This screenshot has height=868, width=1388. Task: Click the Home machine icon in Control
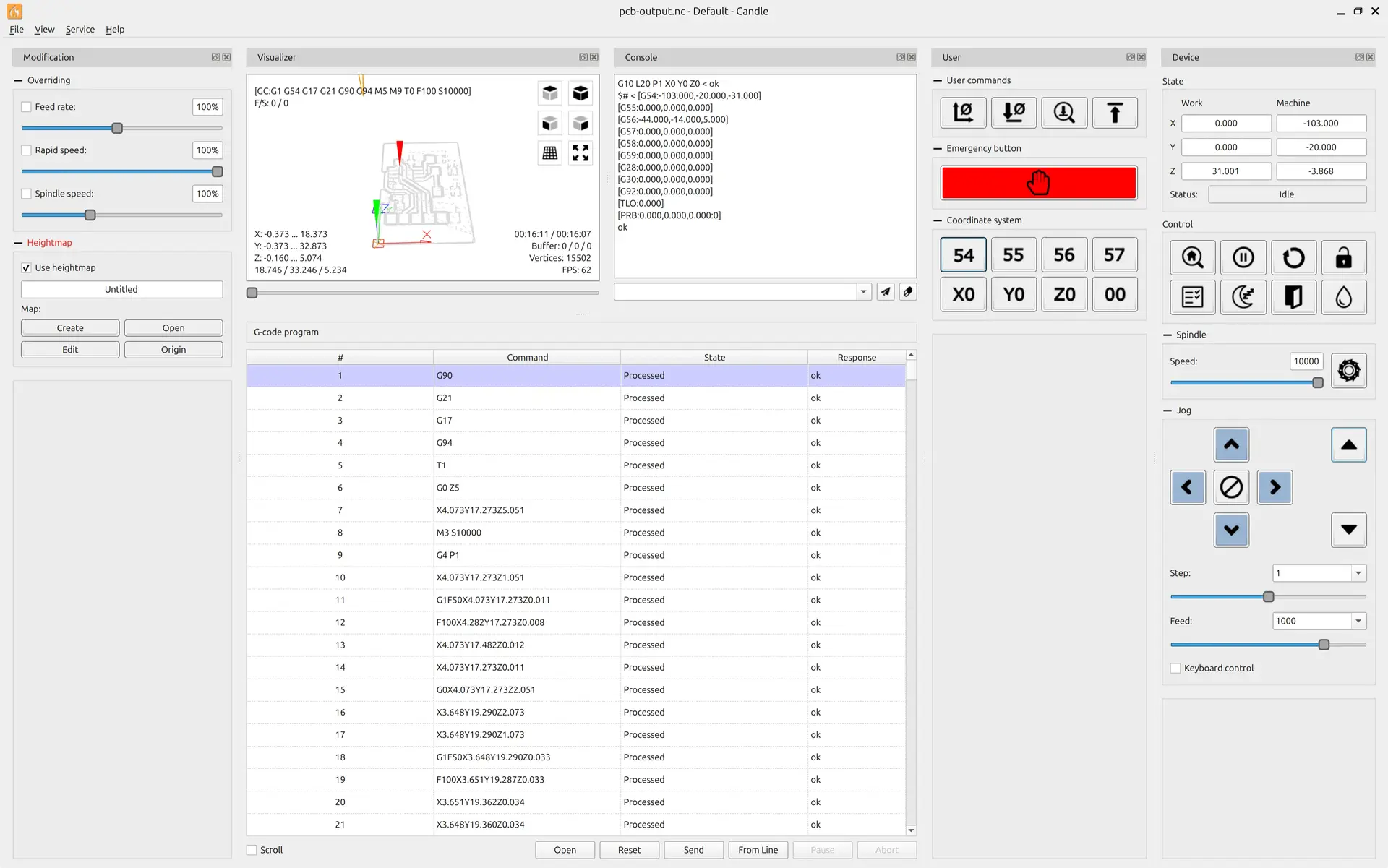tap(1192, 257)
